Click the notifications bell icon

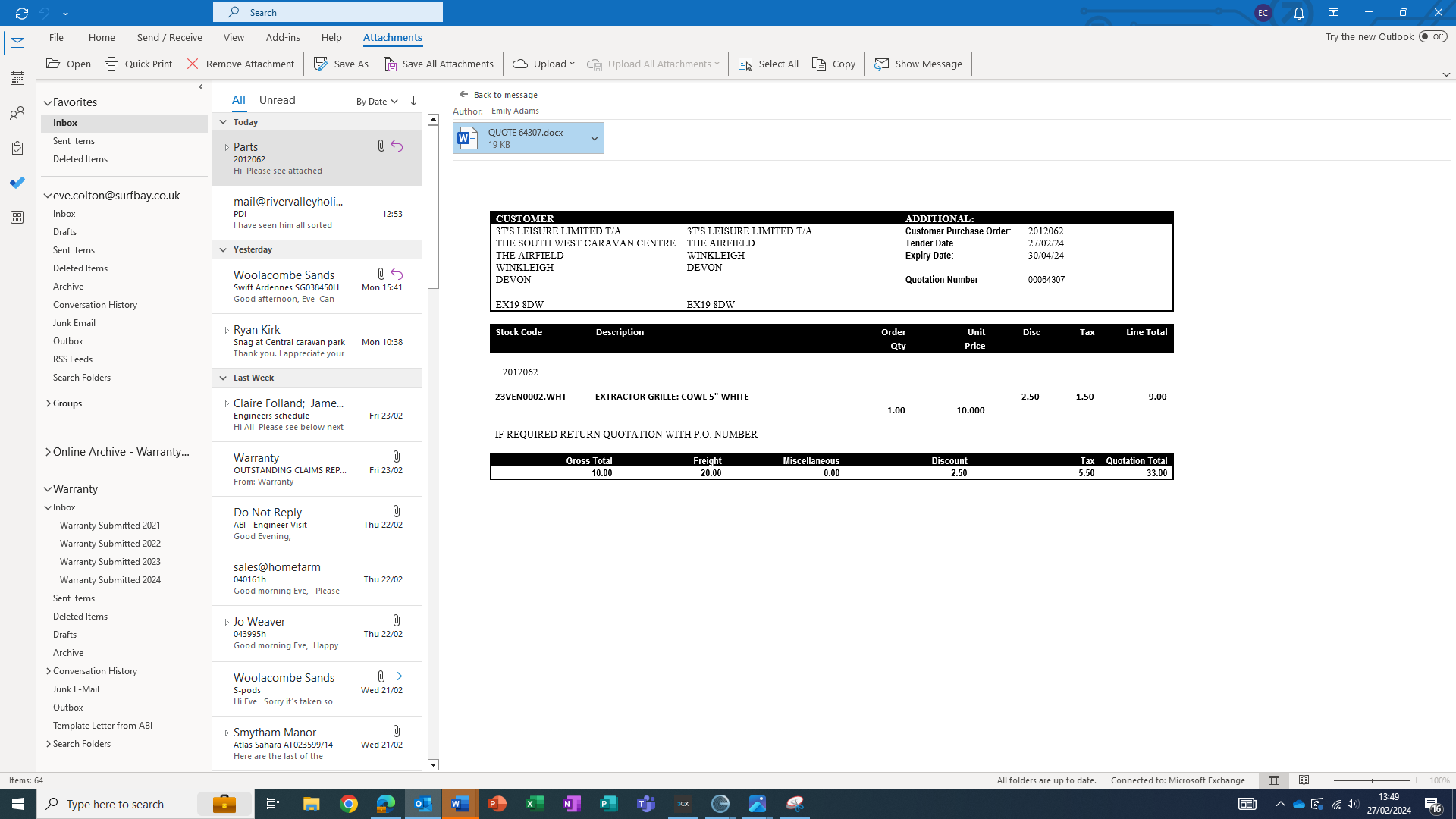(1298, 13)
